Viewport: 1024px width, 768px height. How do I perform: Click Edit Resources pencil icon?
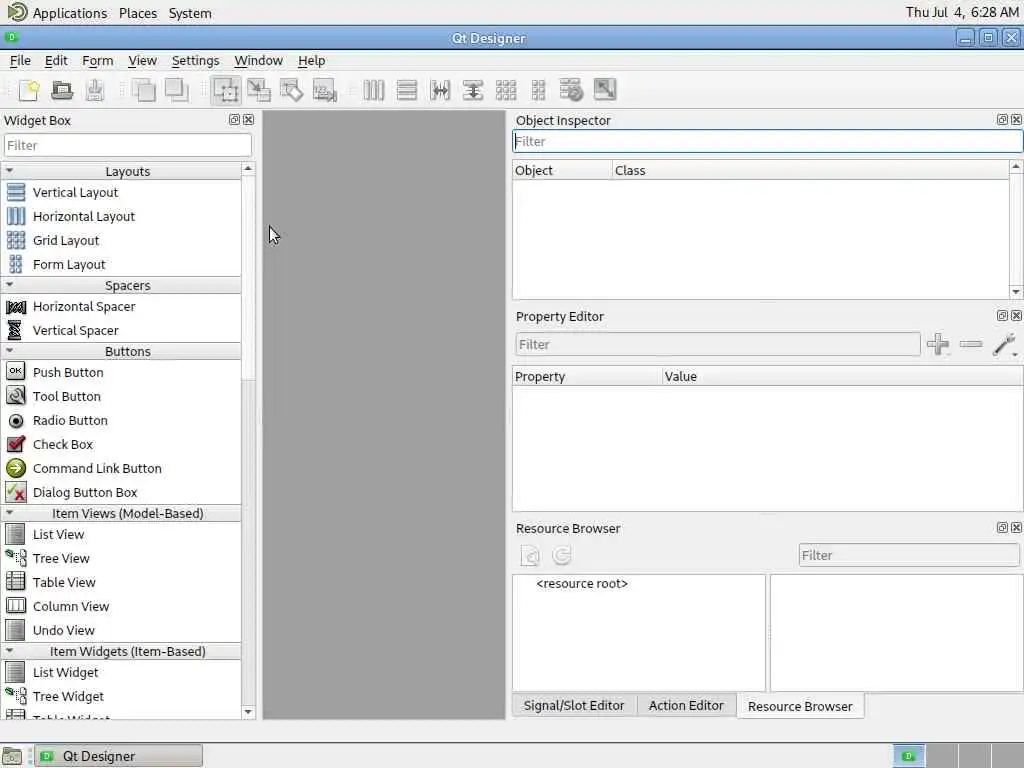click(530, 556)
